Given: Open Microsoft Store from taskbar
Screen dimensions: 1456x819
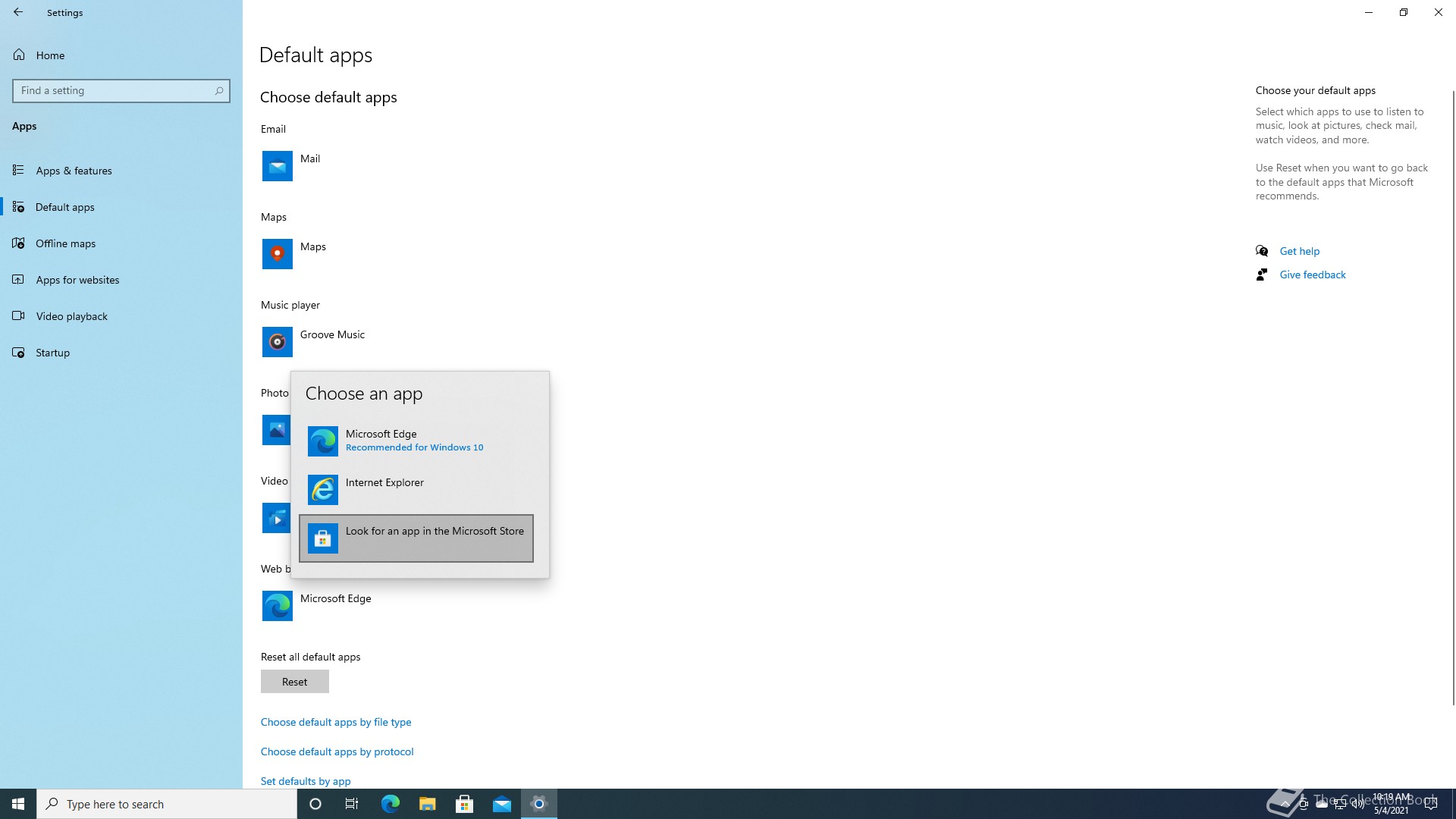Looking at the screenshot, I should point(465,804).
